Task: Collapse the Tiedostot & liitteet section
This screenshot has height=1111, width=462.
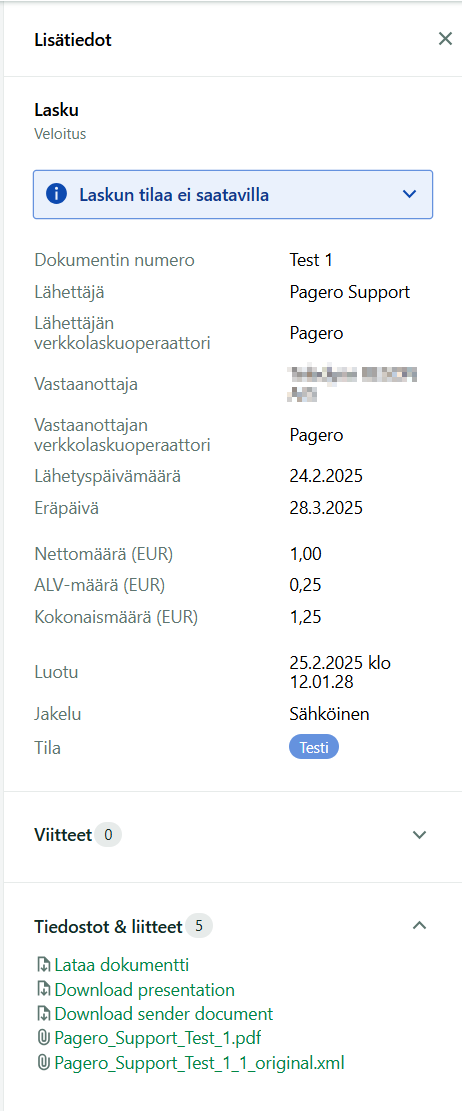Action: [x=419, y=925]
